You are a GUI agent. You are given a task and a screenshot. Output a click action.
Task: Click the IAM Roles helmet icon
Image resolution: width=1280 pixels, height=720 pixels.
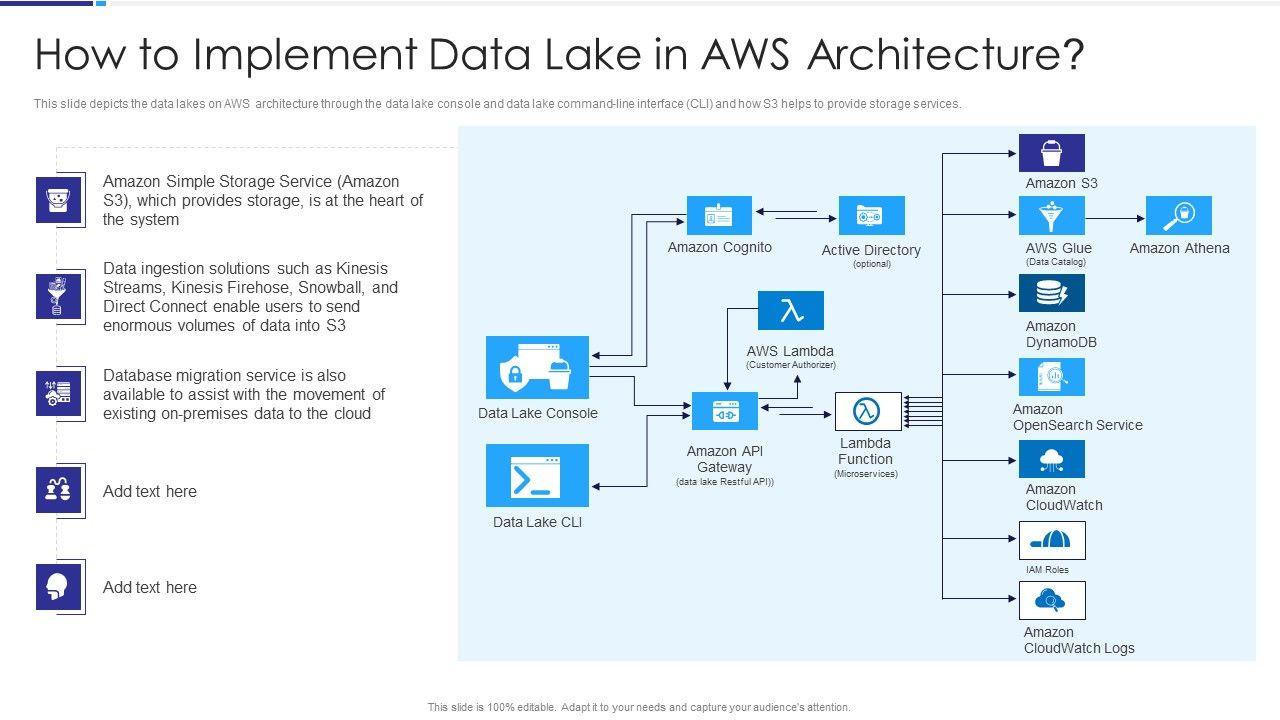(x=1051, y=541)
